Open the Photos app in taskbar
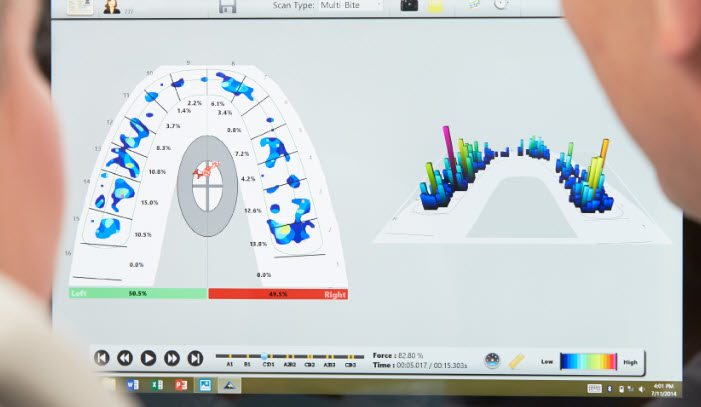701x407 pixels. 205,385
